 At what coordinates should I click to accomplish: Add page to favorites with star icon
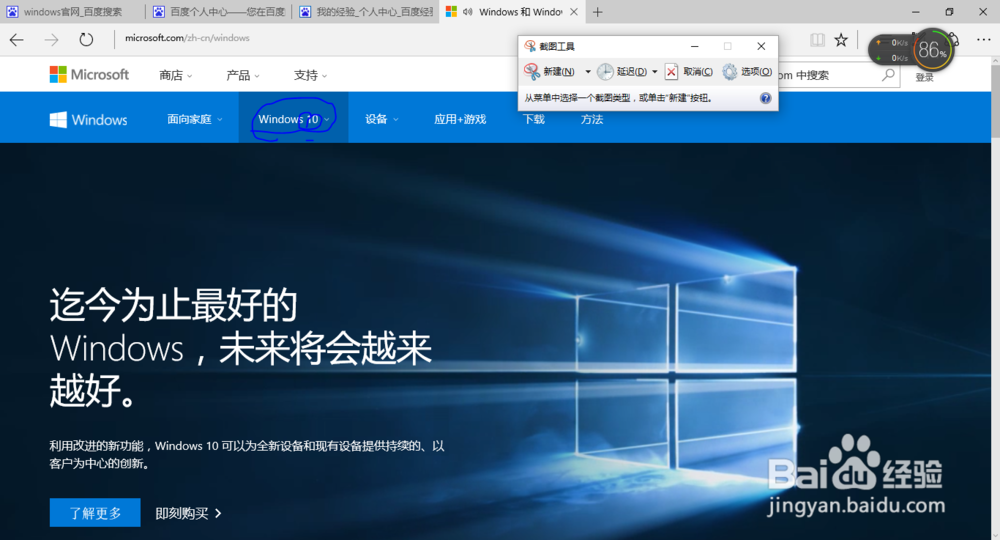[841, 40]
